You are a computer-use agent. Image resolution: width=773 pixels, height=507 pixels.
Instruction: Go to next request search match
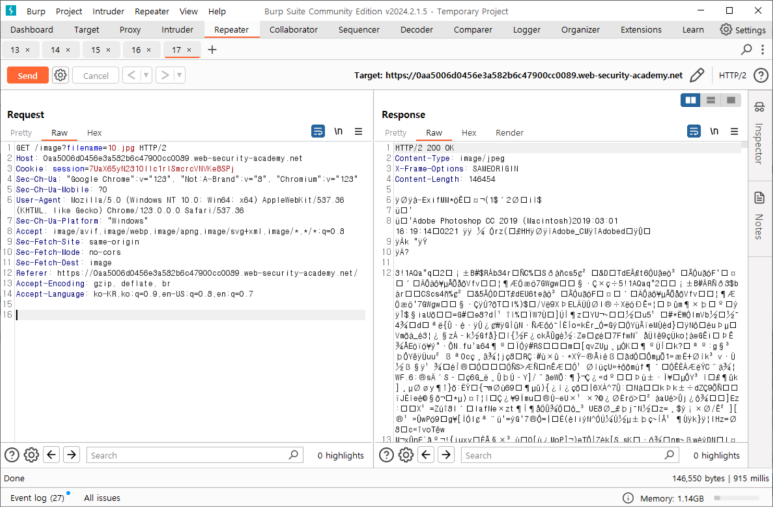coord(72,455)
